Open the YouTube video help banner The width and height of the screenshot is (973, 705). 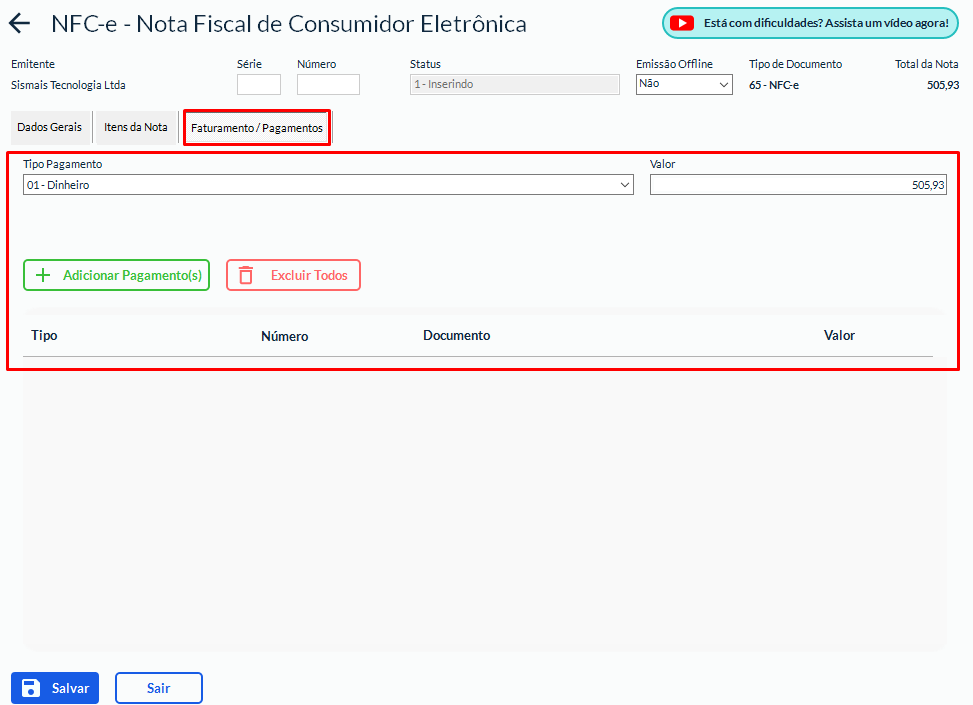tap(809, 23)
